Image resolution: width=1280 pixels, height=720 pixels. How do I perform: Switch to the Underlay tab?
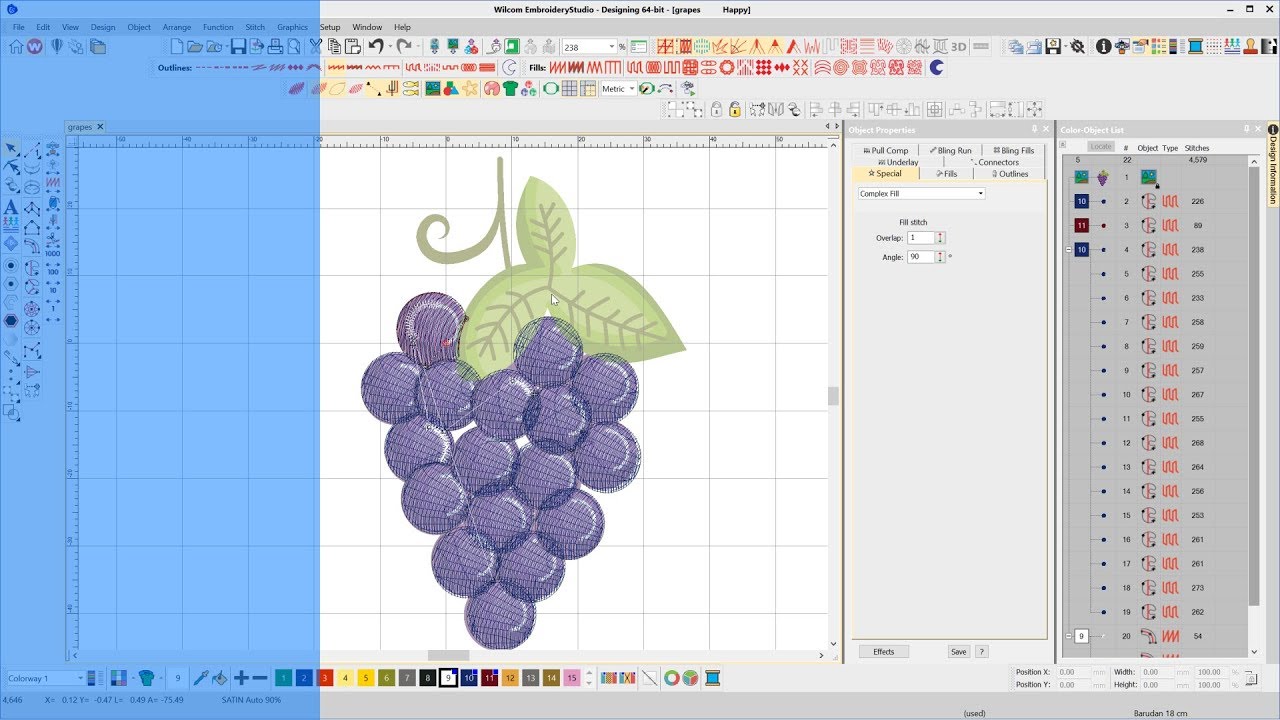[x=898, y=162]
